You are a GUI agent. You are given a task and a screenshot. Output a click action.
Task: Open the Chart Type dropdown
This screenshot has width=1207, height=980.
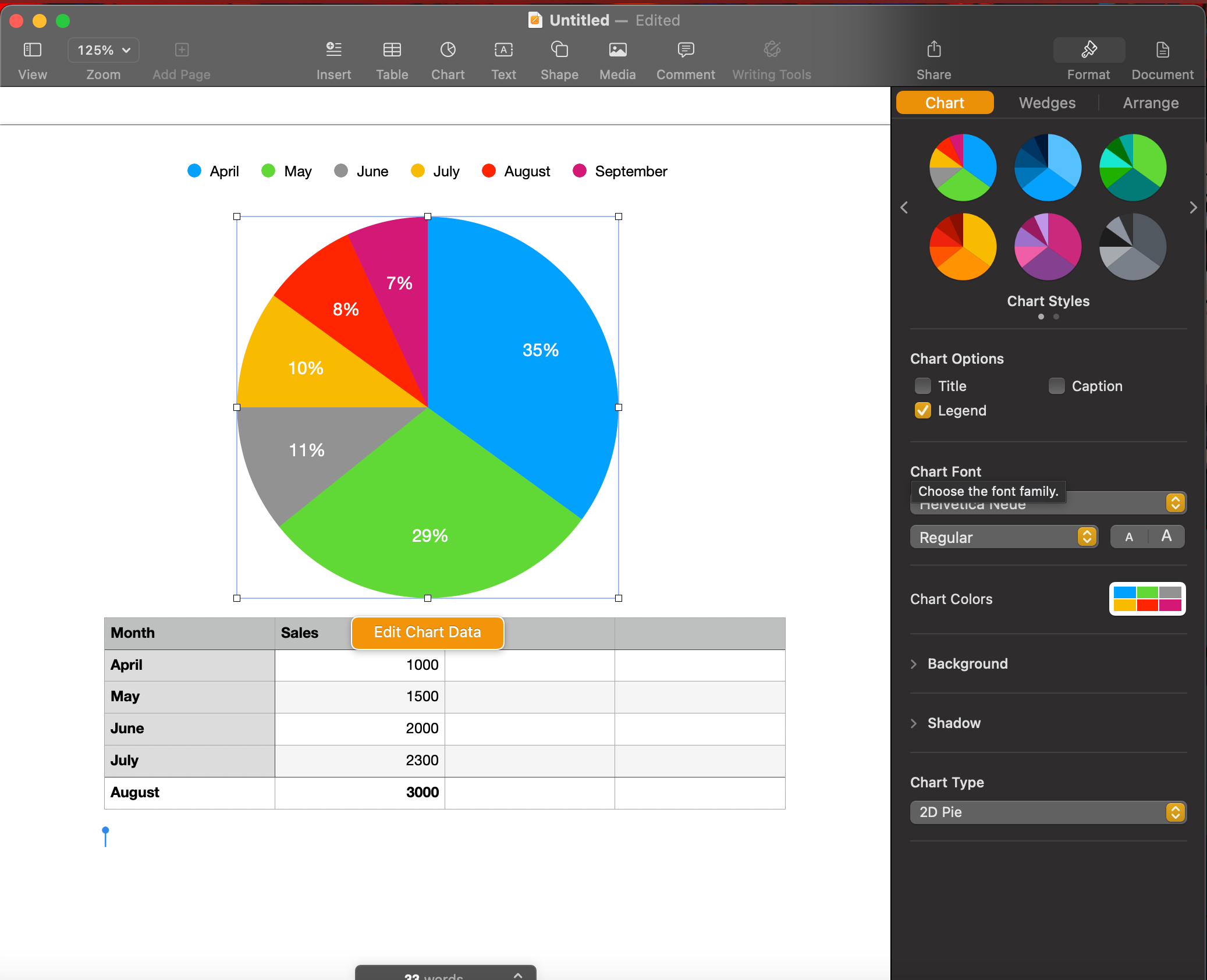click(x=1047, y=812)
